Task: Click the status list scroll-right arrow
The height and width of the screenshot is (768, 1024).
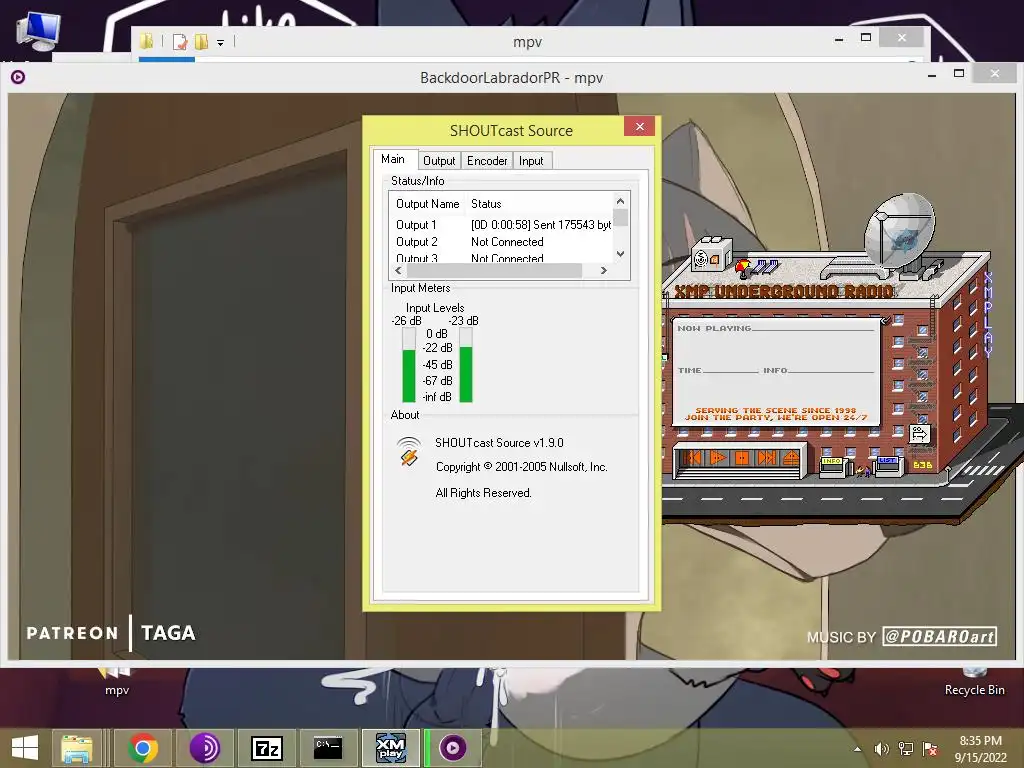Action: pos(604,270)
